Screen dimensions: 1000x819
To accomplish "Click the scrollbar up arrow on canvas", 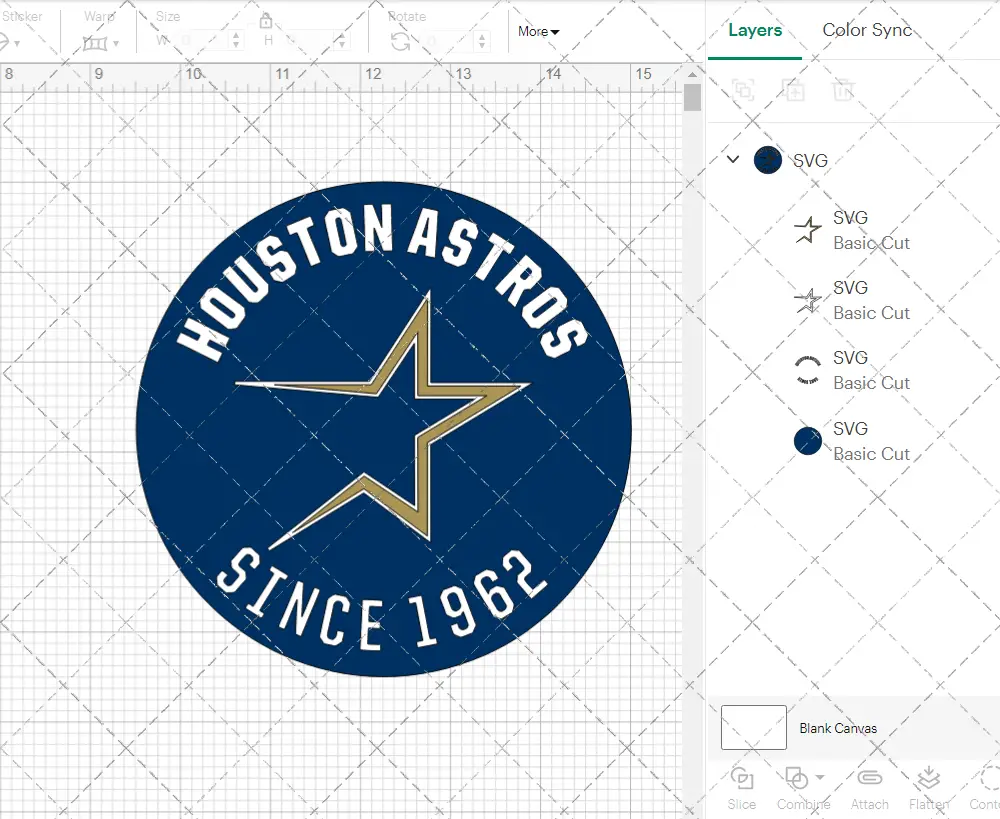I will point(692,74).
